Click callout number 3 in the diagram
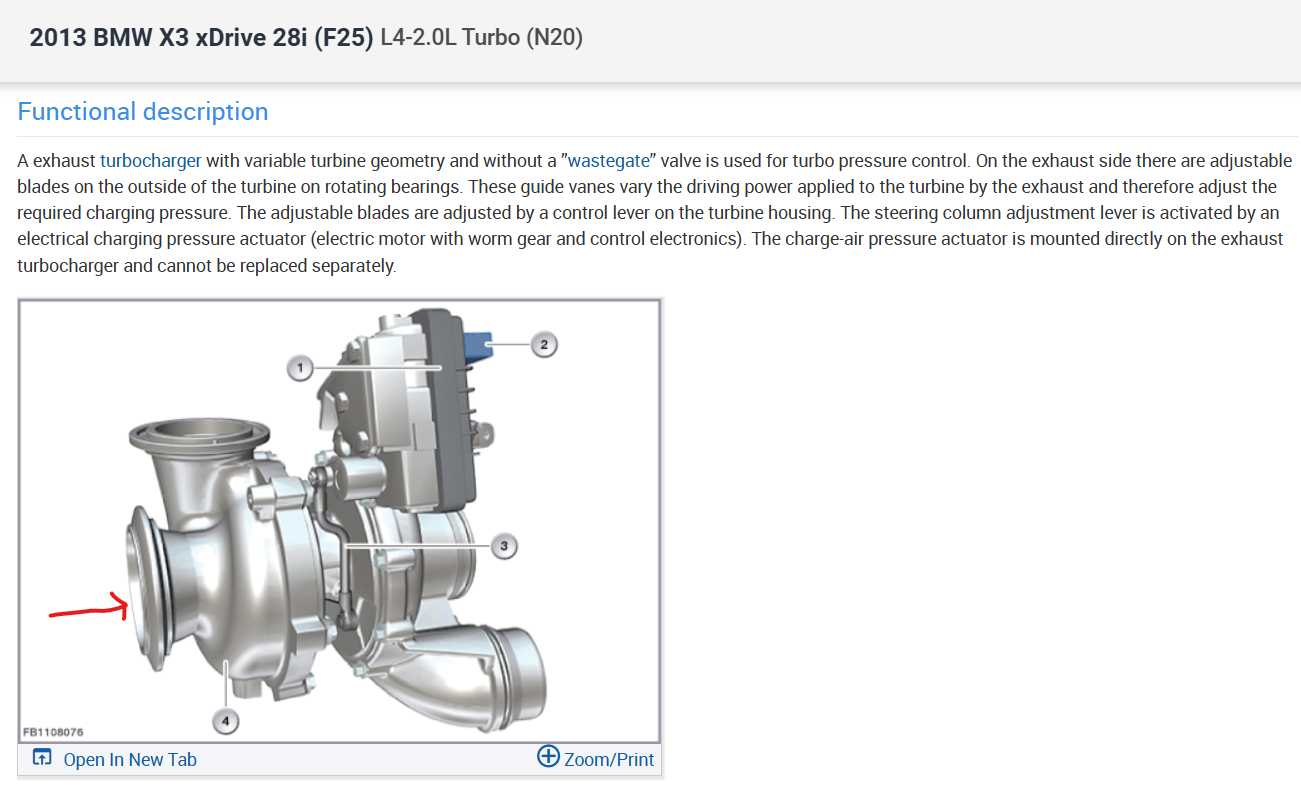Image resolution: width=1301 pixels, height=801 pixels. click(x=504, y=545)
